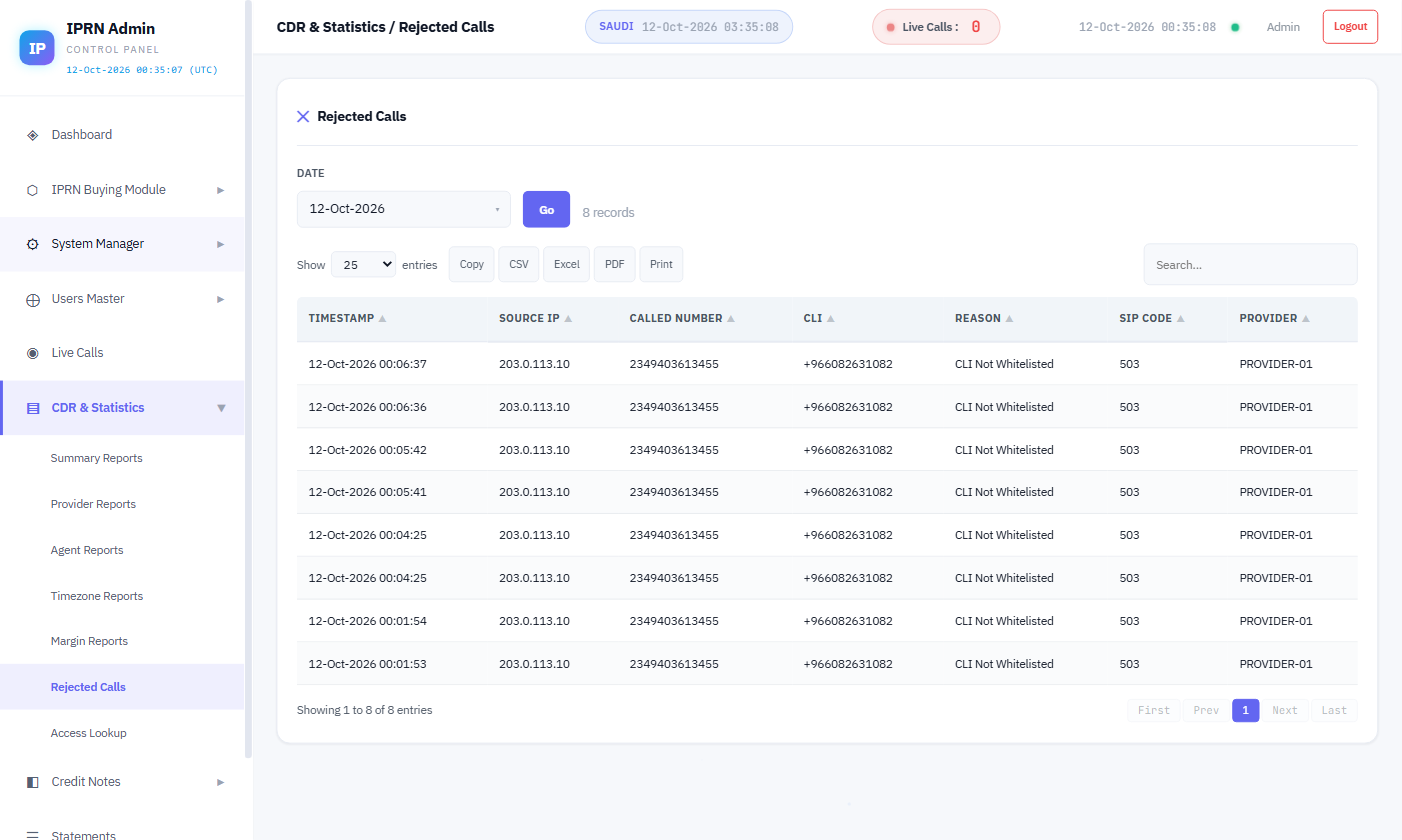1402x840 pixels.
Task: Click the Credit Notes icon
Action: (32, 782)
